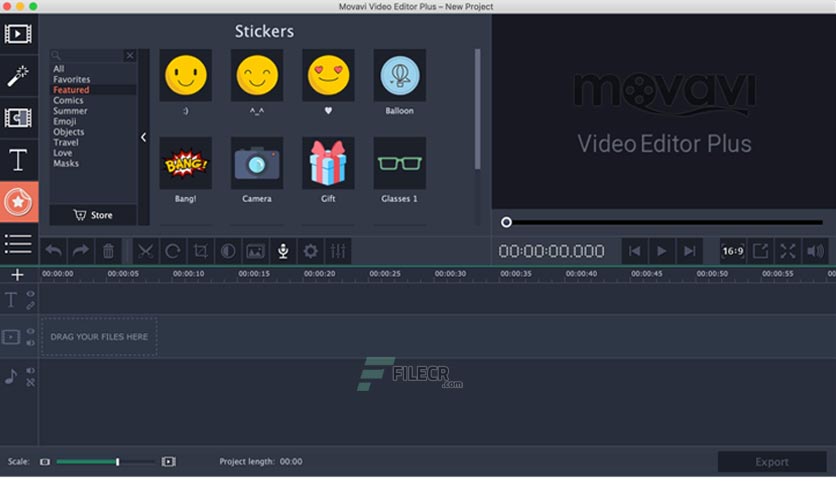Zoom out timeline with small scale icon
Screen dimensions: 836x484
(x=45, y=462)
